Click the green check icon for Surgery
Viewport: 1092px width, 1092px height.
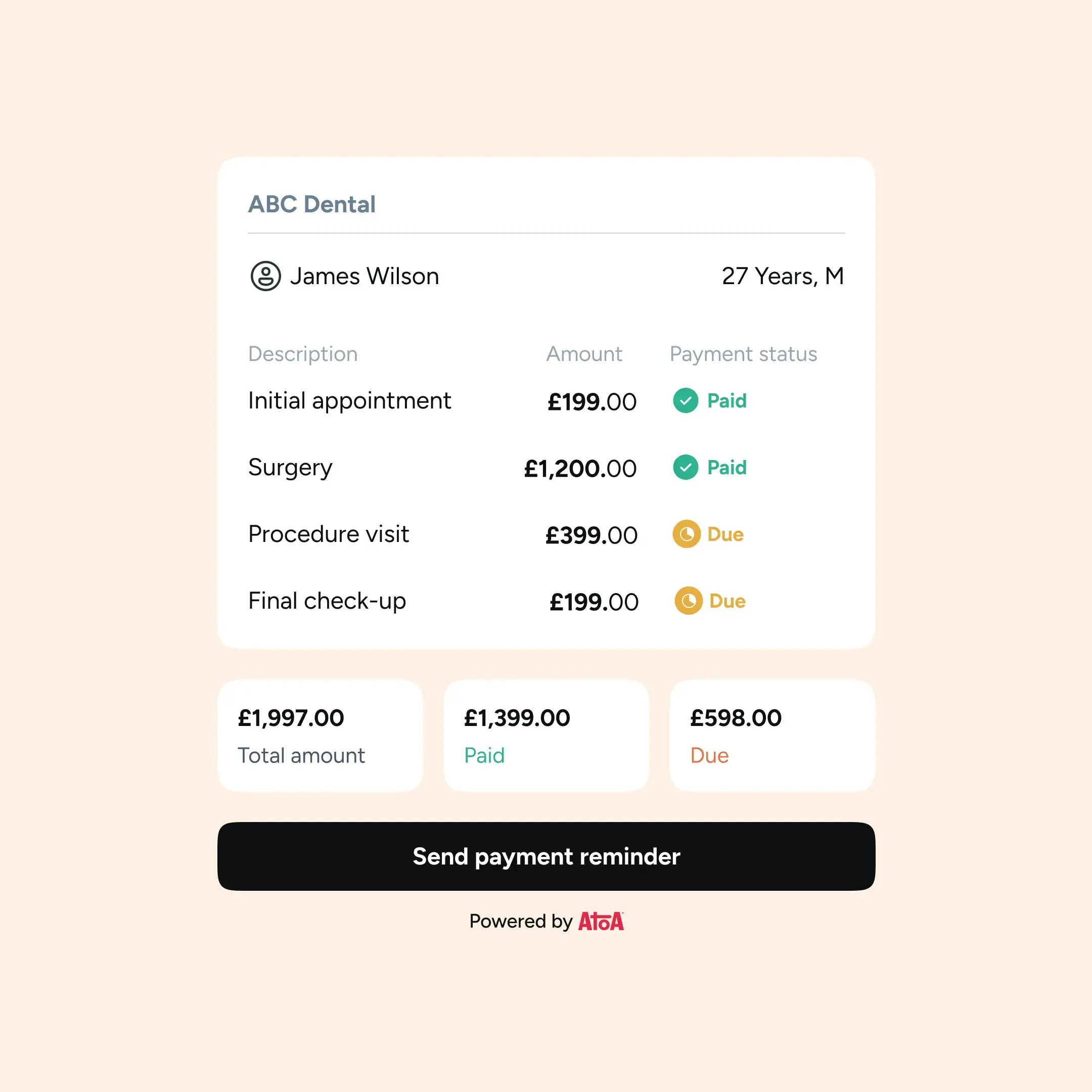[685, 468]
